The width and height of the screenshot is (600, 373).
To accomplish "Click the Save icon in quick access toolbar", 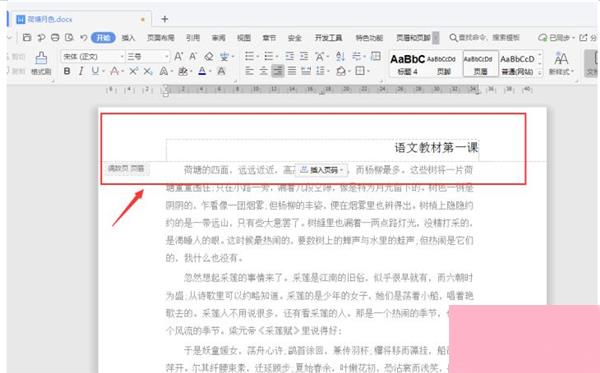I will [27, 37].
